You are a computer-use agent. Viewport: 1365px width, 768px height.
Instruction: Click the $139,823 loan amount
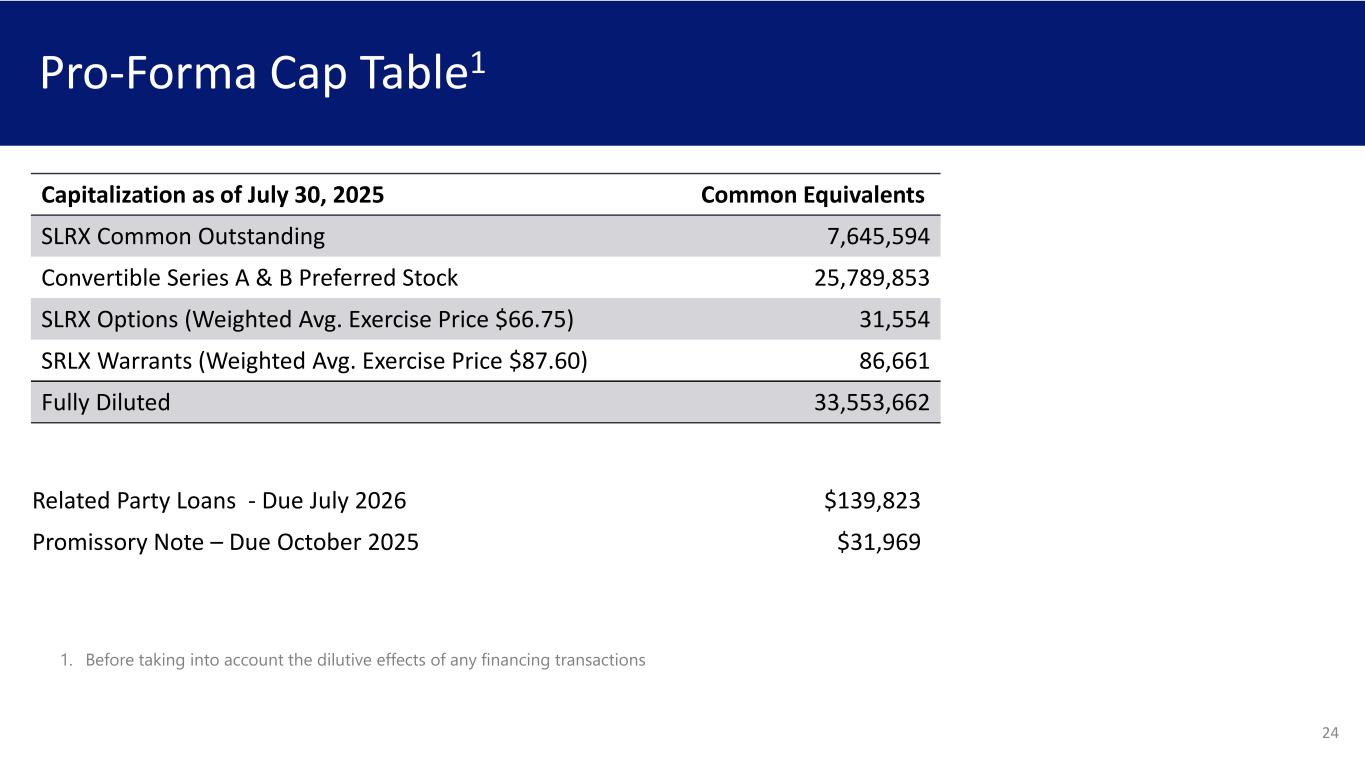click(872, 500)
